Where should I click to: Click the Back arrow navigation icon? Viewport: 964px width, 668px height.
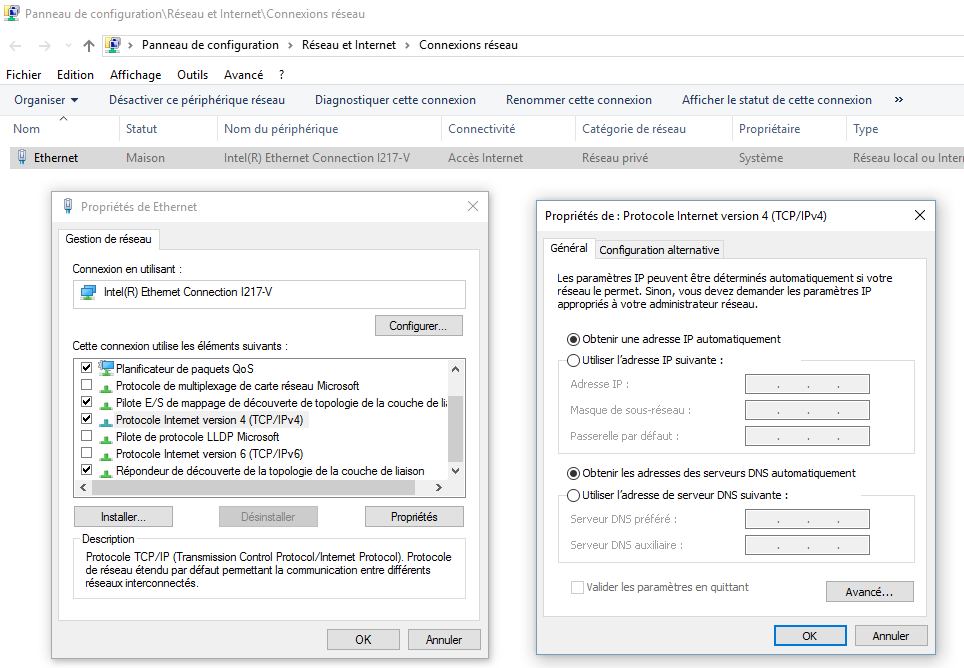pyautogui.click(x=16, y=46)
